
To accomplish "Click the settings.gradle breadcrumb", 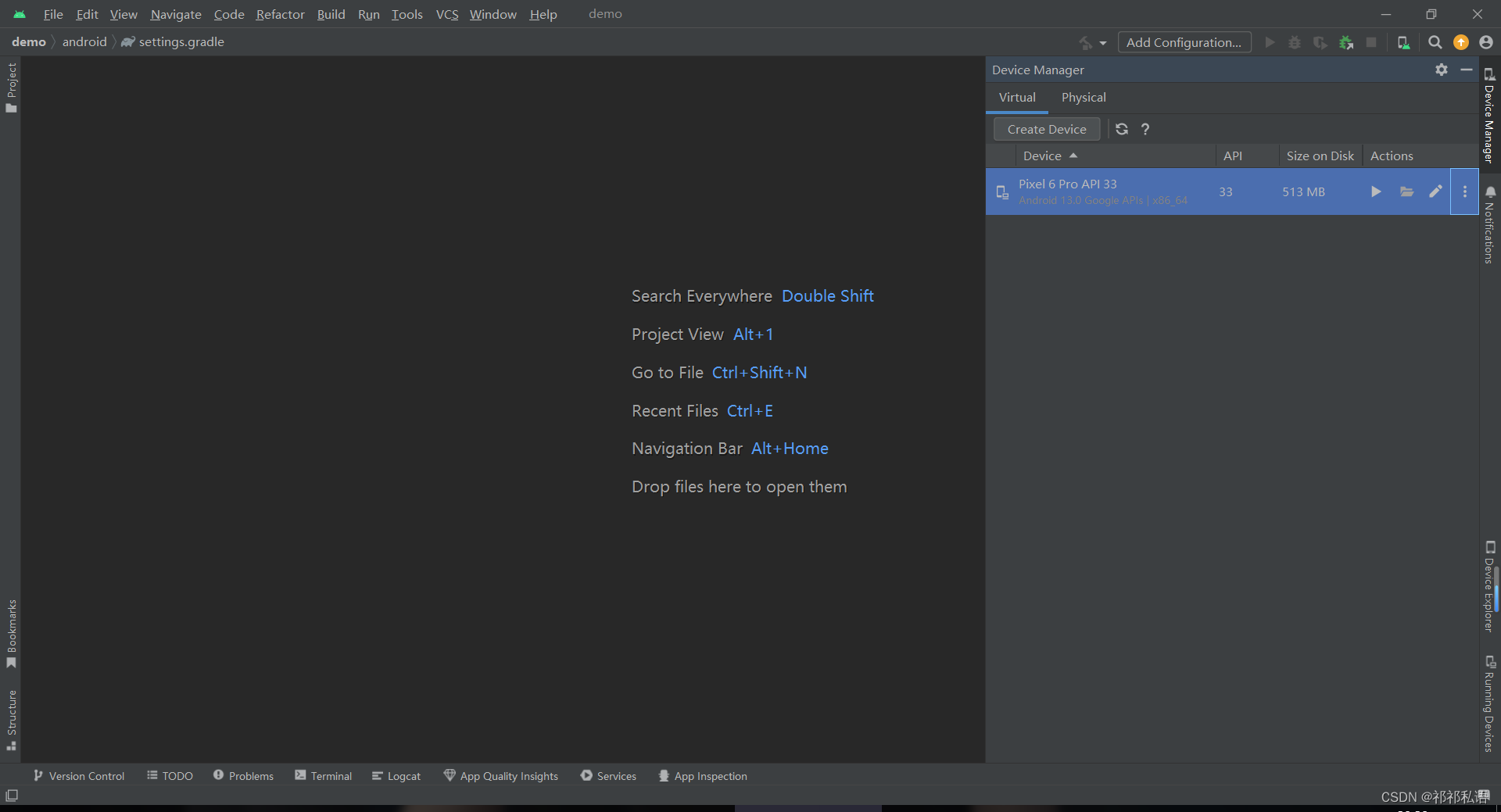I will click(x=173, y=41).
